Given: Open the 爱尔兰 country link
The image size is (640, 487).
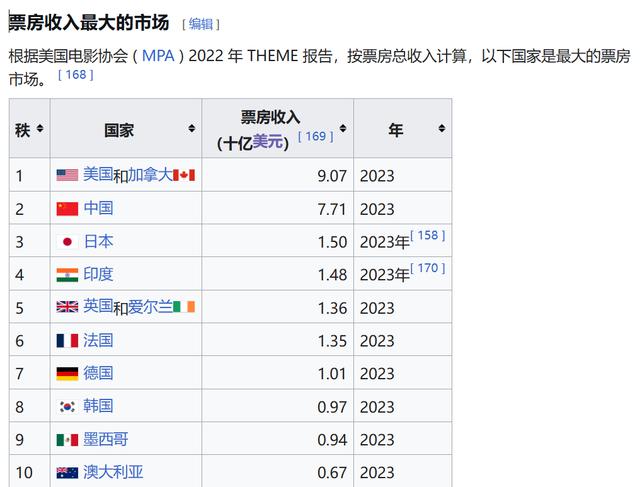Looking at the screenshot, I should click(150, 307).
